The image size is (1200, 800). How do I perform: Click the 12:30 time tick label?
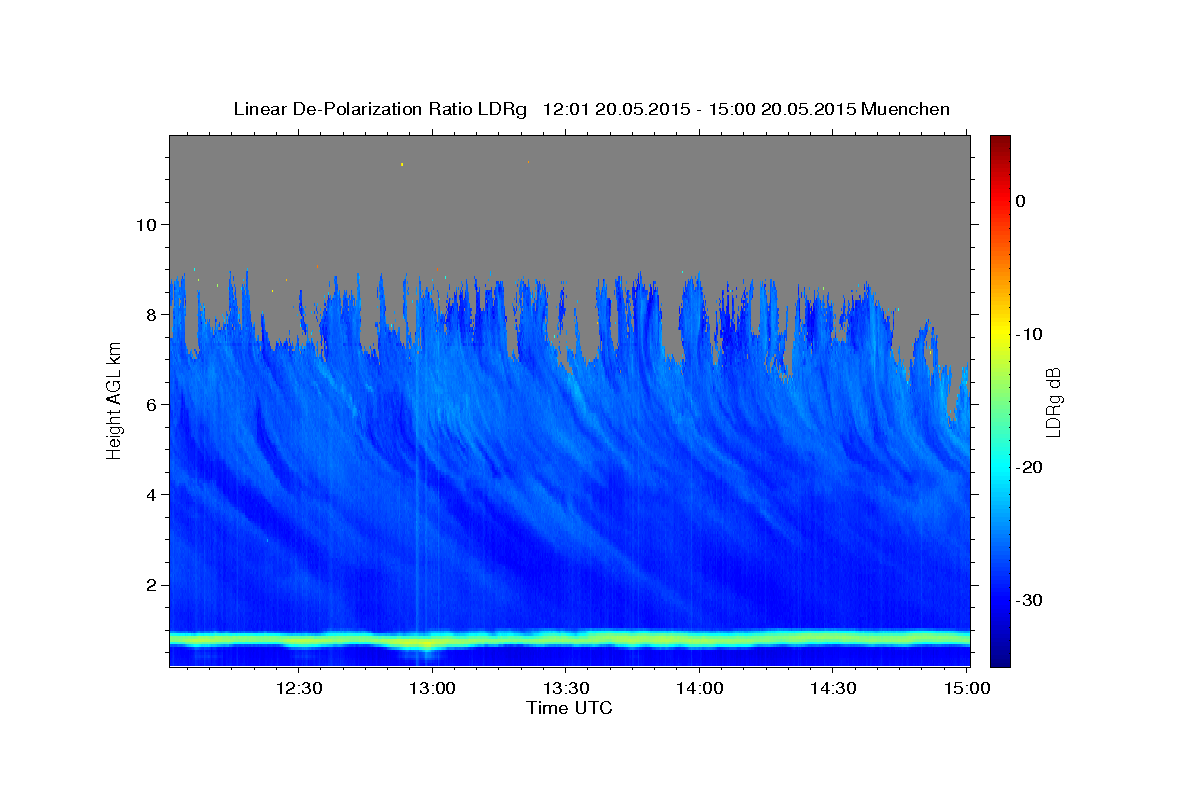[298, 688]
